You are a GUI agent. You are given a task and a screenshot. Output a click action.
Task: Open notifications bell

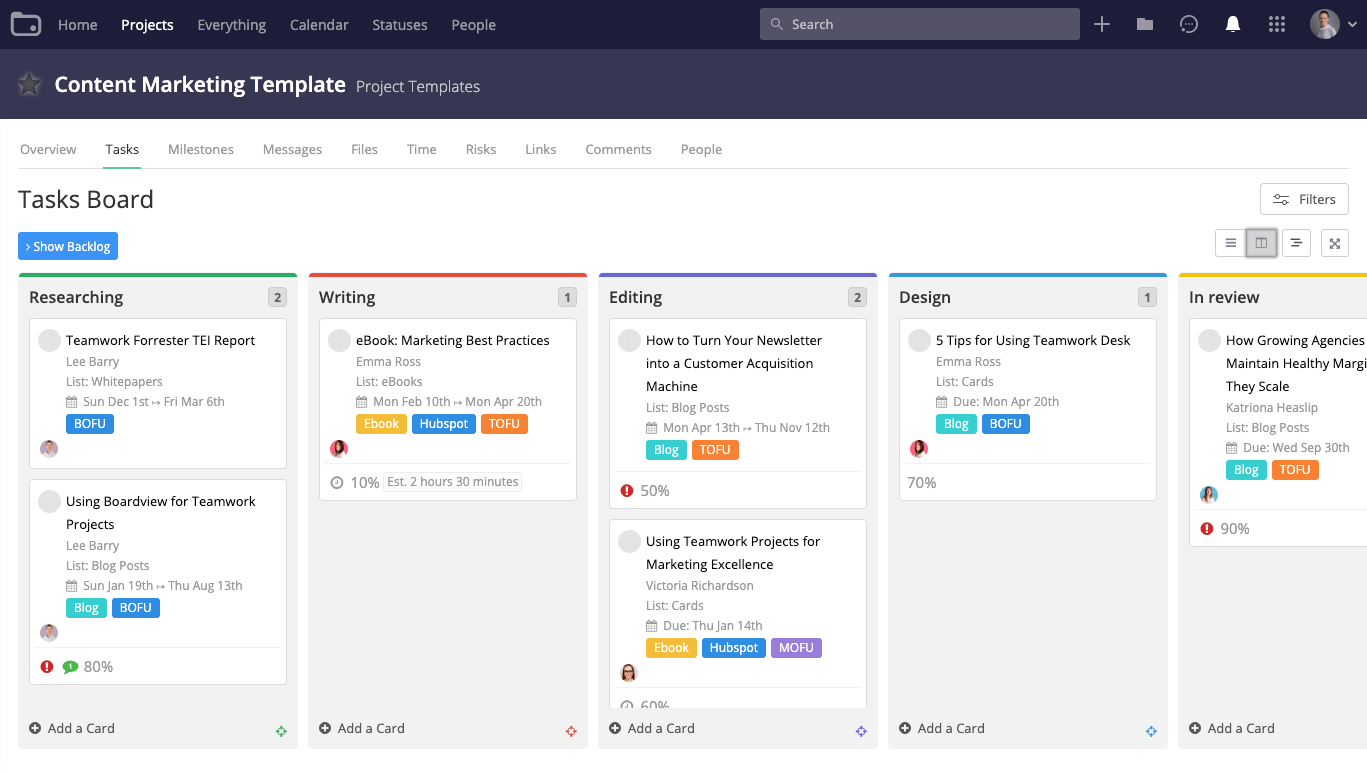[1232, 23]
